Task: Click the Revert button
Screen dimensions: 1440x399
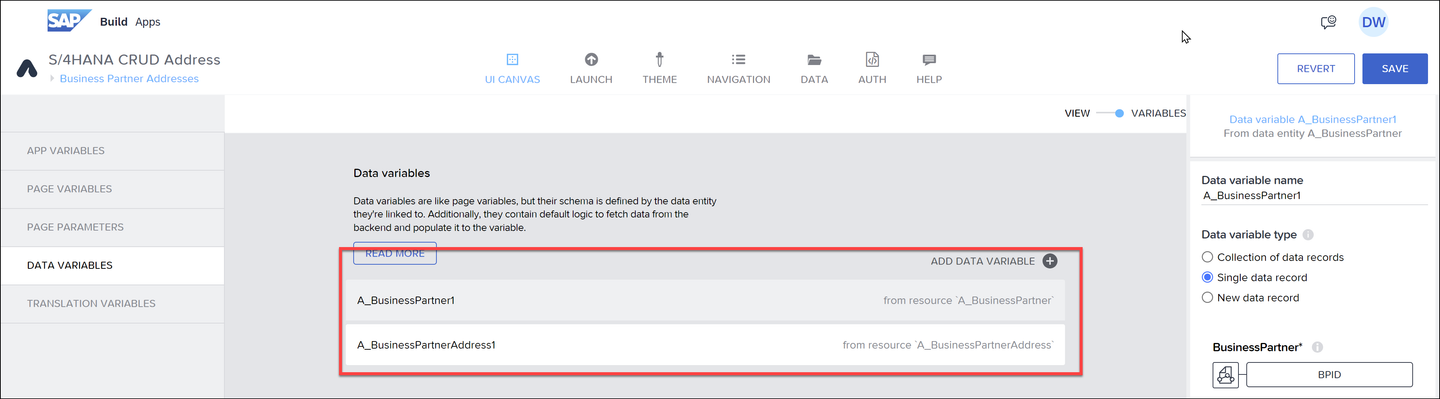Action: pos(1315,68)
